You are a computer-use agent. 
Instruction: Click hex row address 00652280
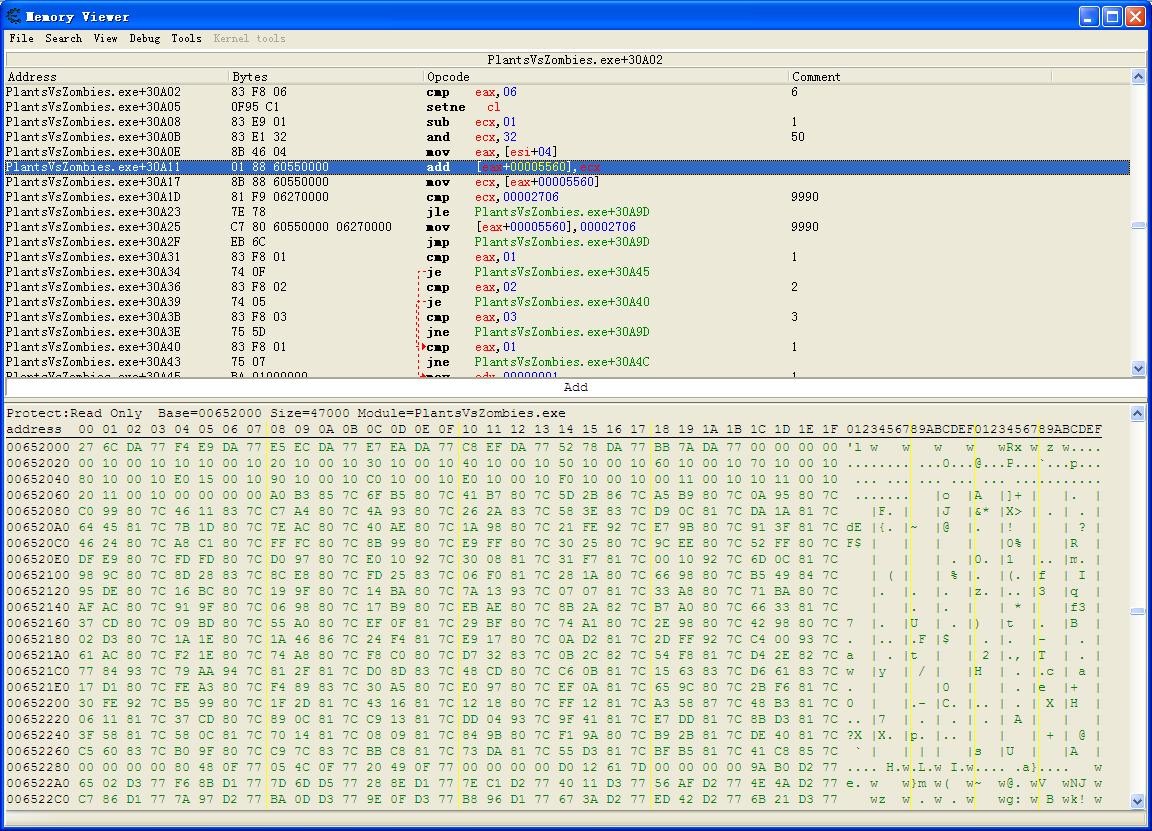[37, 767]
